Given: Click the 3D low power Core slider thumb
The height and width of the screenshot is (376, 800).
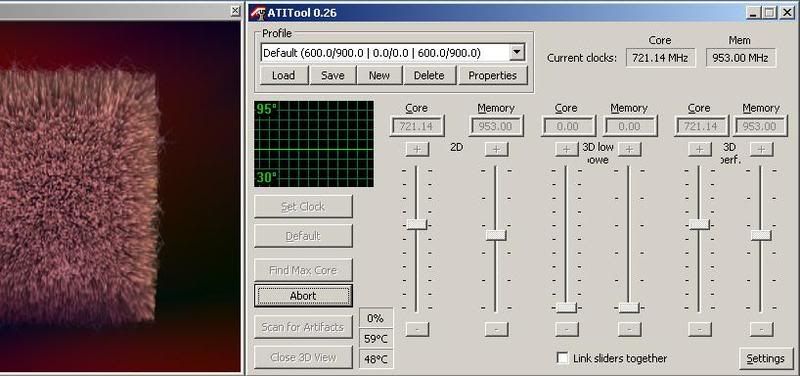Looking at the screenshot, I should point(566,308).
